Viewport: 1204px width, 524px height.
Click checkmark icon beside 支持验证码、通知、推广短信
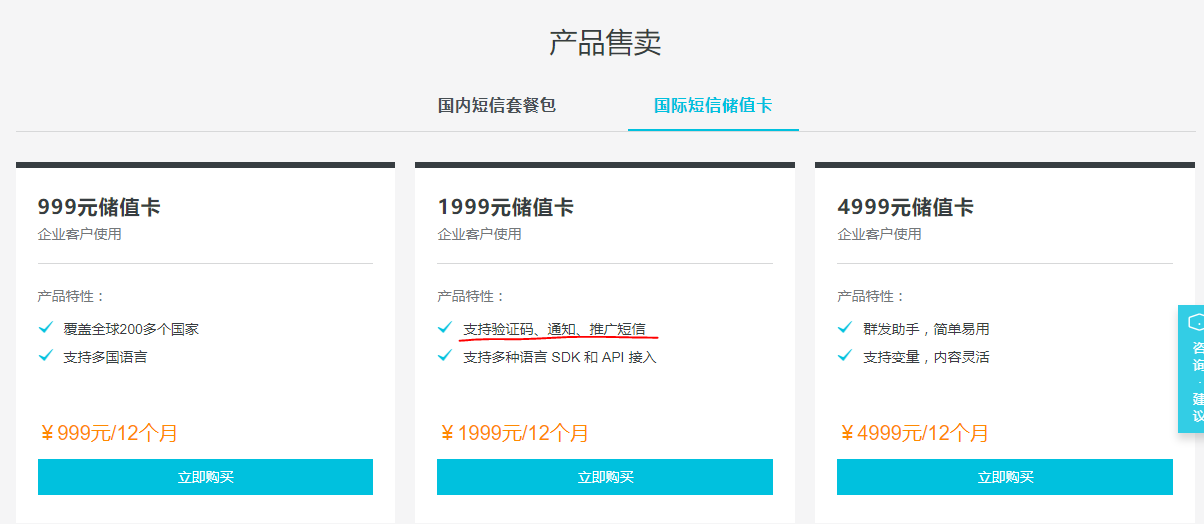[445, 328]
